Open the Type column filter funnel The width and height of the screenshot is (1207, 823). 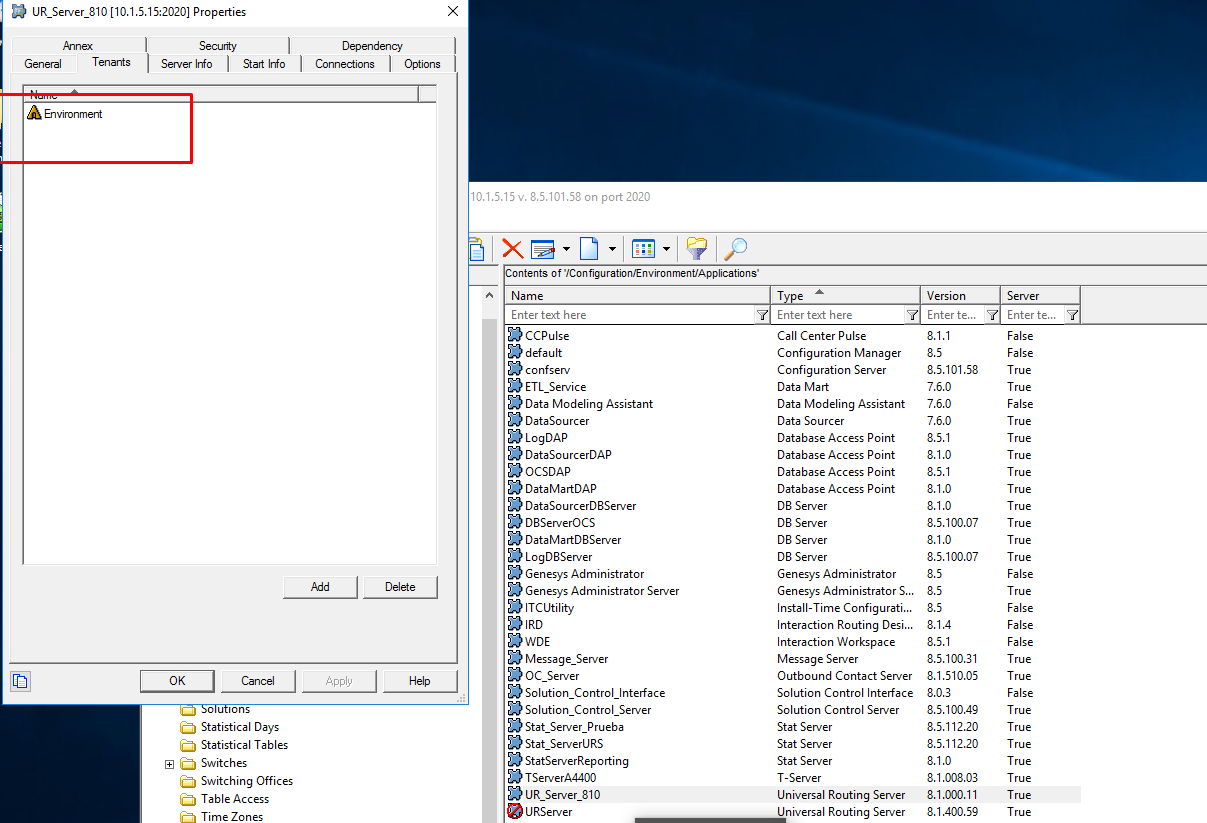tap(912, 315)
